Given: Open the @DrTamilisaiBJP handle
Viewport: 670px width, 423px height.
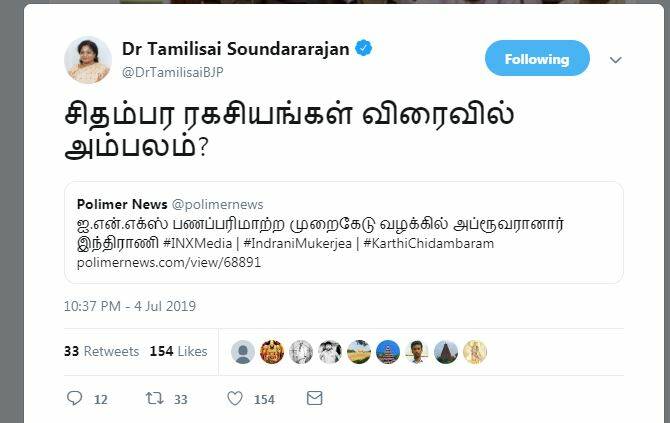Looking at the screenshot, I should (x=173, y=72).
